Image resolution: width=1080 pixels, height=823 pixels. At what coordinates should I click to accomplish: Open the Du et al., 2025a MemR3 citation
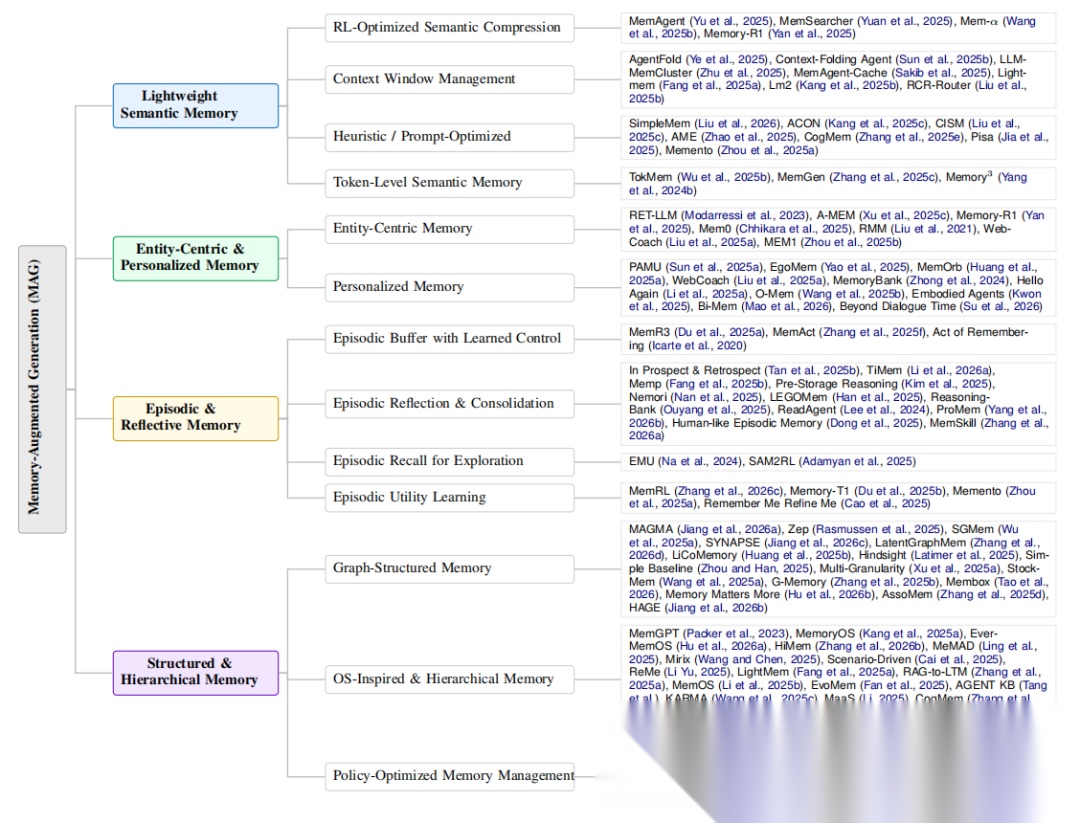point(720,333)
